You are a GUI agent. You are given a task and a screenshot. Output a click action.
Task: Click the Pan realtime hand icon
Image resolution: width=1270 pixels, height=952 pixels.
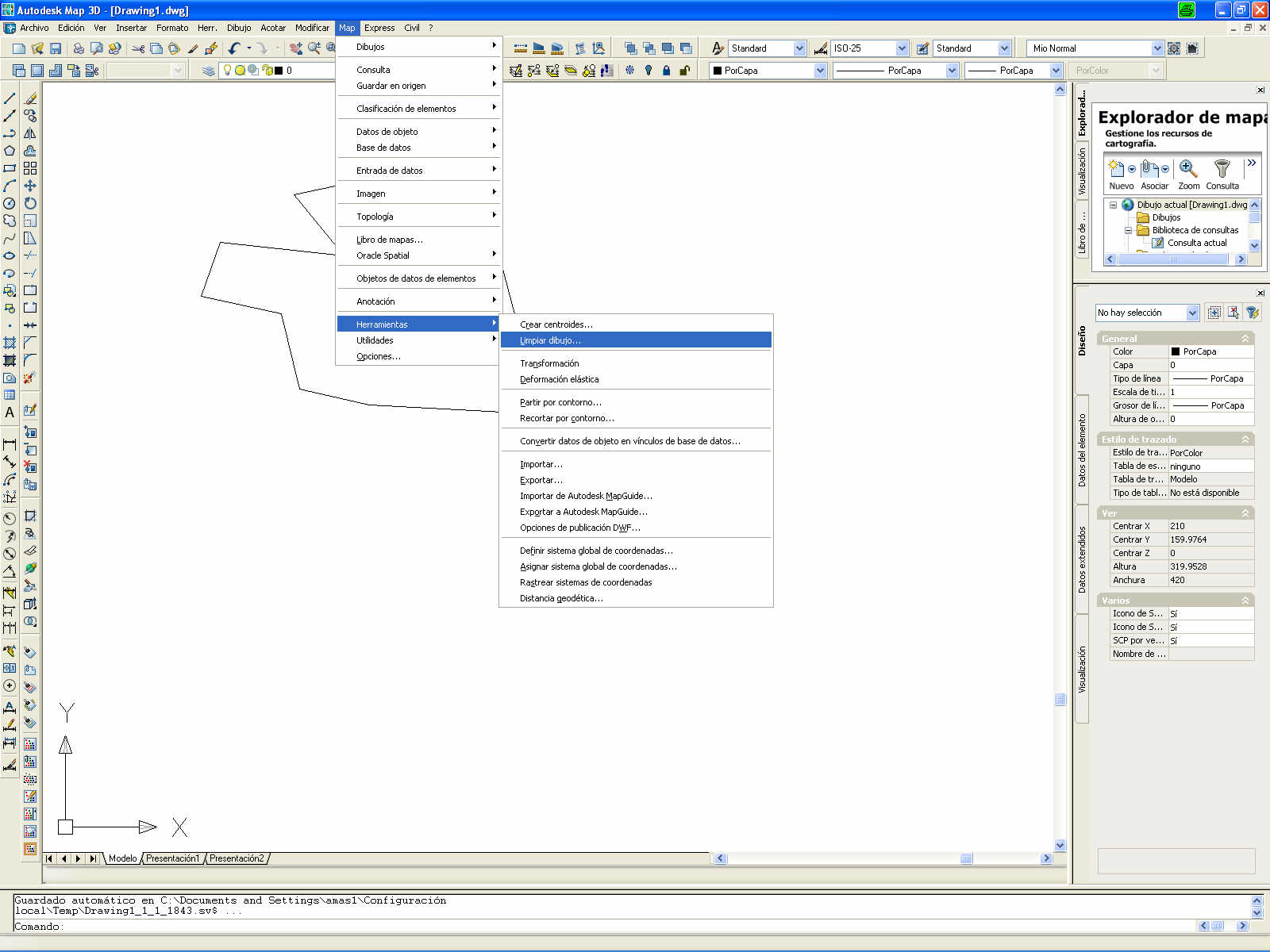pyautogui.click(x=296, y=48)
